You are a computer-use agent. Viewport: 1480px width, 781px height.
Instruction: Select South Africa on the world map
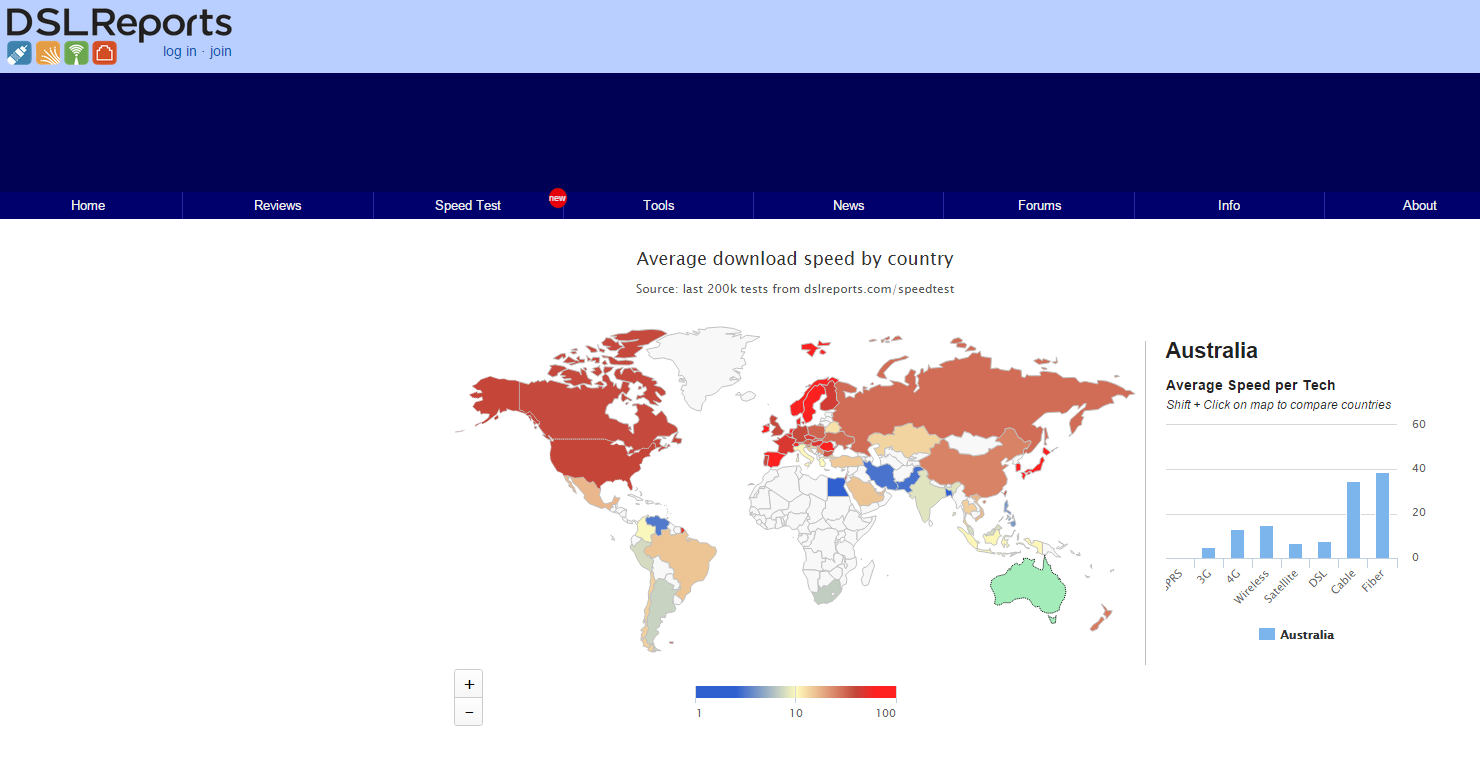823,592
